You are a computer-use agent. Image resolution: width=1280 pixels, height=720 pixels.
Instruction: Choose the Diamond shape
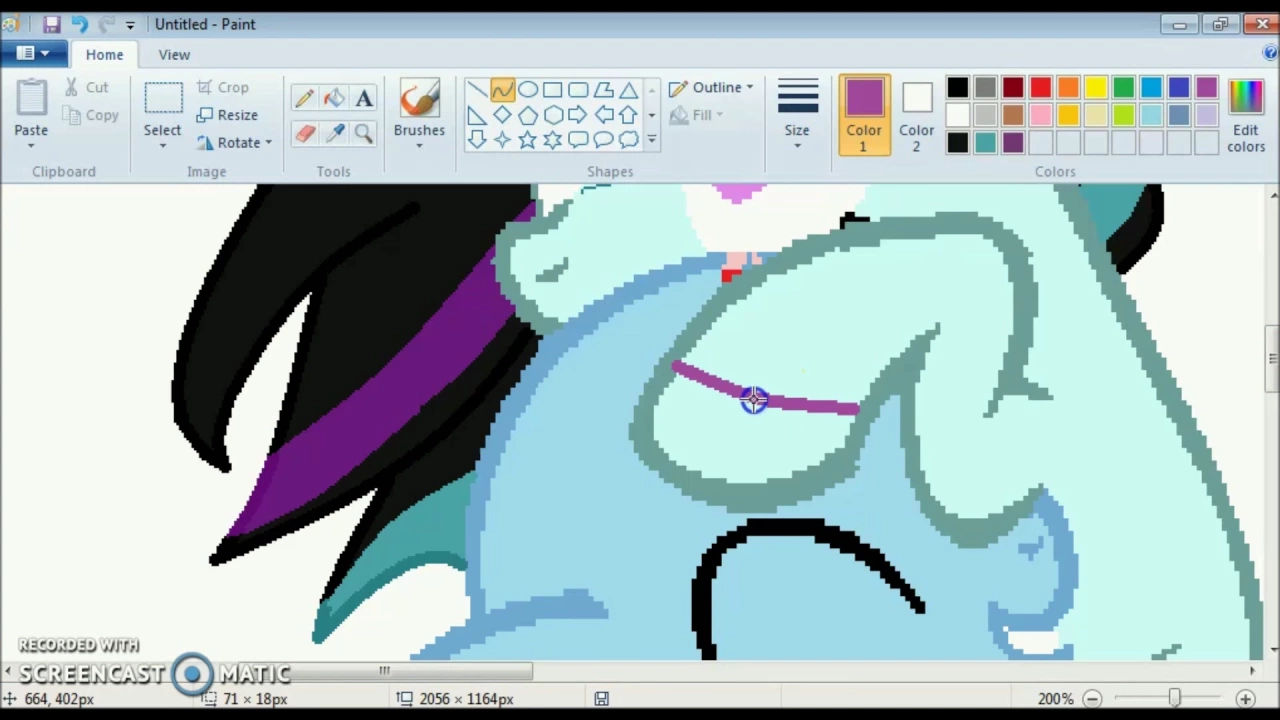coord(502,115)
